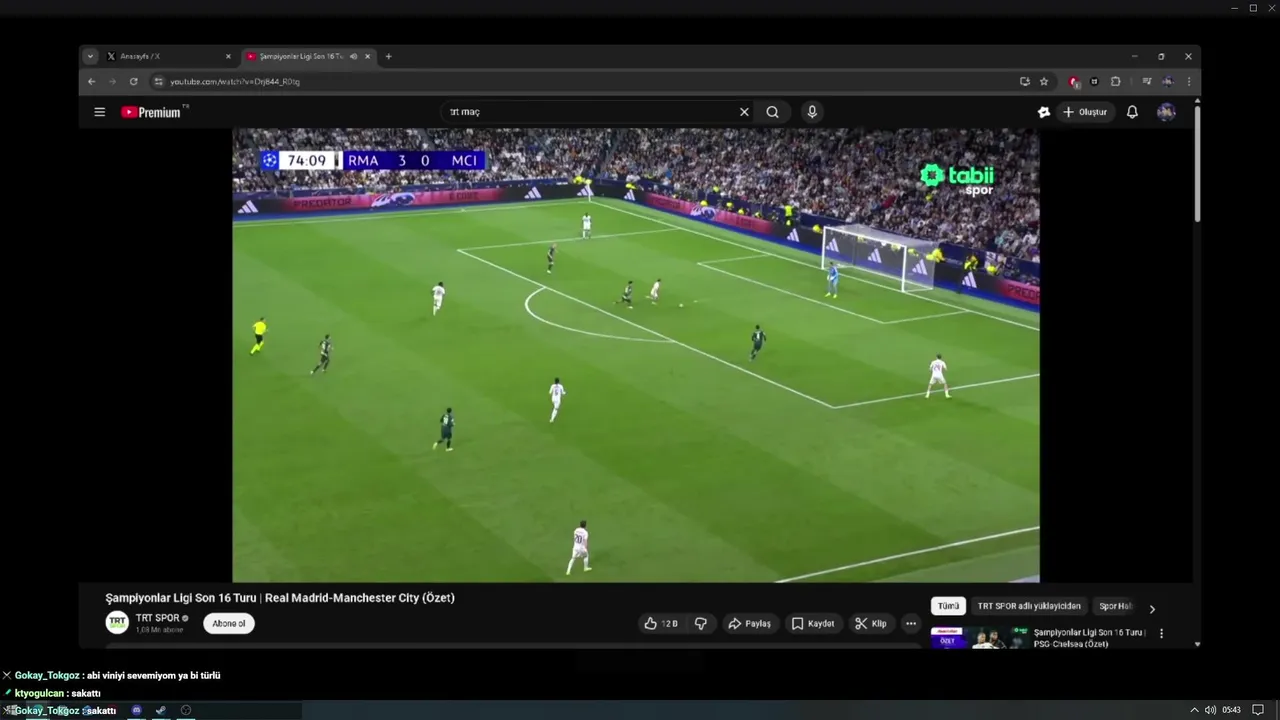Open Discord from the taskbar
The height and width of the screenshot is (720, 1280).
pos(137,710)
